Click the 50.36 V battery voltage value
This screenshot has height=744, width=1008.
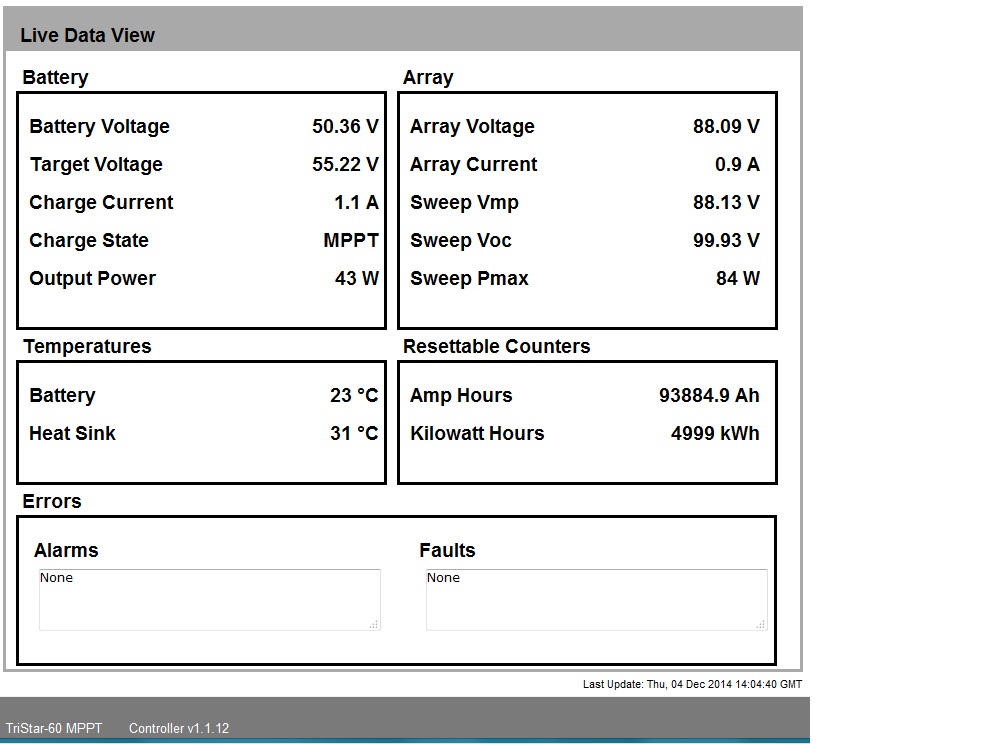[345, 126]
